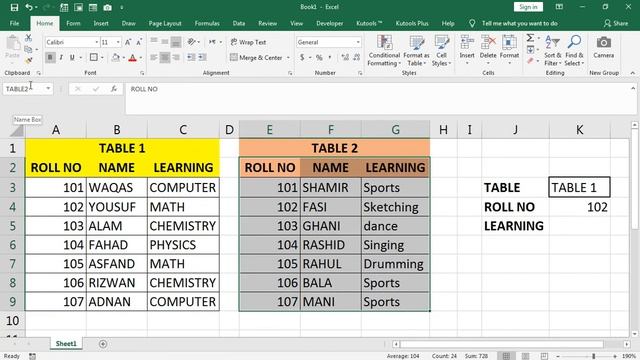Click the AutoSum sigma icon
This screenshot has width=640, height=360.
[530, 38]
